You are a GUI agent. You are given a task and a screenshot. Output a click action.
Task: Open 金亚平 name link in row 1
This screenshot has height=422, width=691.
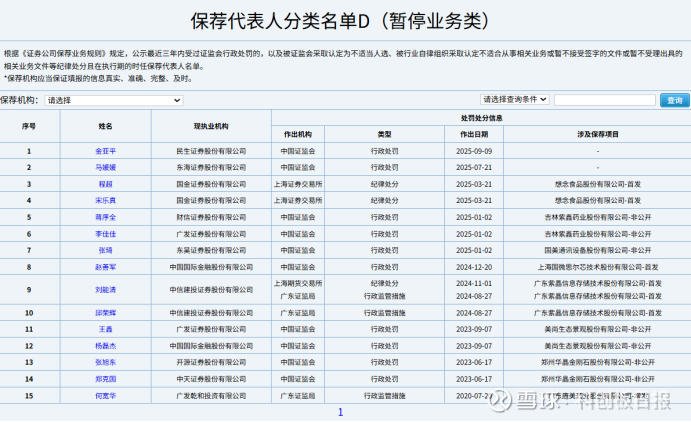pyautogui.click(x=105, y=151)
